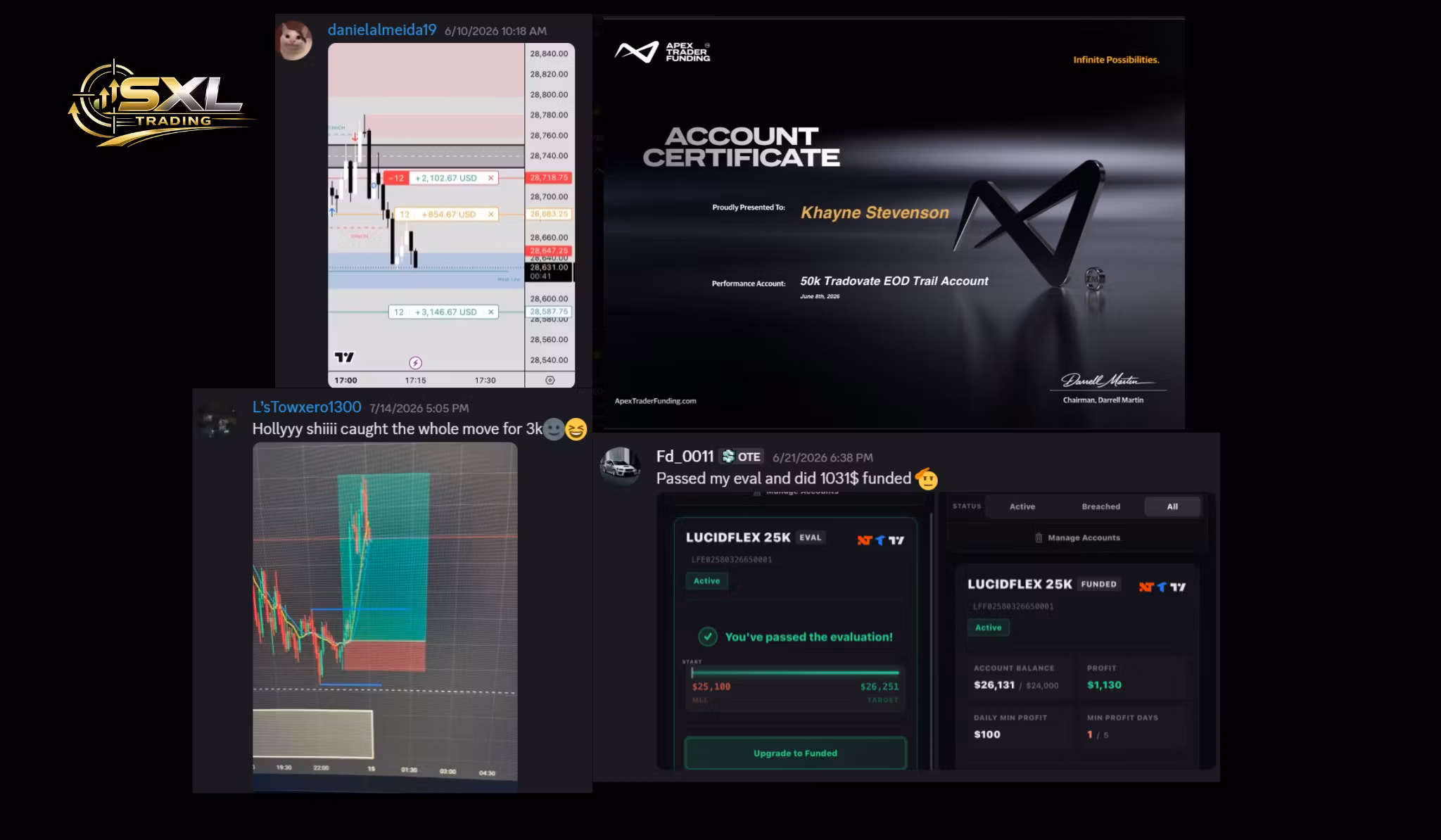Screen dimensions: 1441x840
Task: Open the Fd_0011 username
Action: (685, 457)
